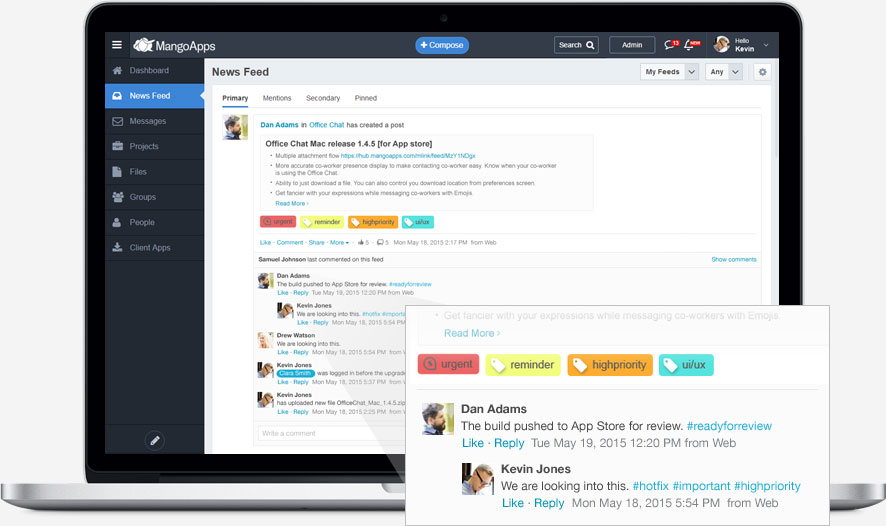This screenshot has width=886, height=526.
Task: Click the pencil edit icon at the sidebar bottom
Action: coord(154,440)
